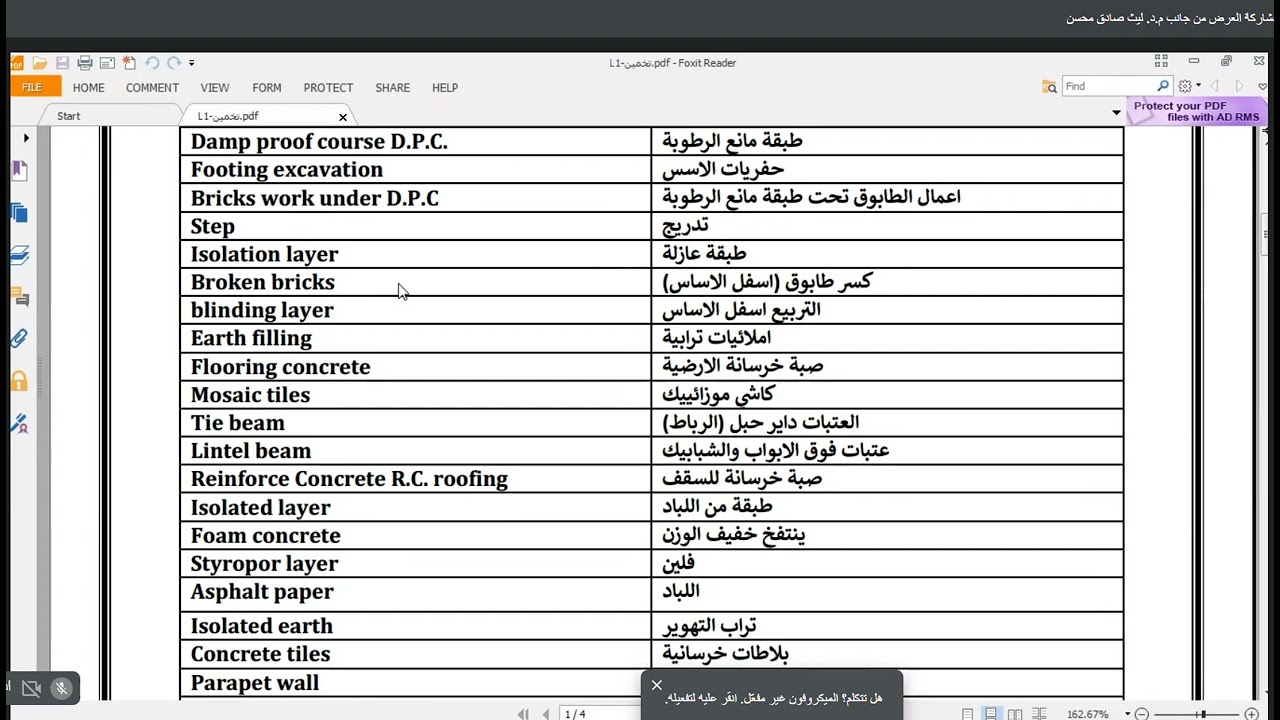
Task: Open the HELP ribbon tab
Action: pos(445,88)
